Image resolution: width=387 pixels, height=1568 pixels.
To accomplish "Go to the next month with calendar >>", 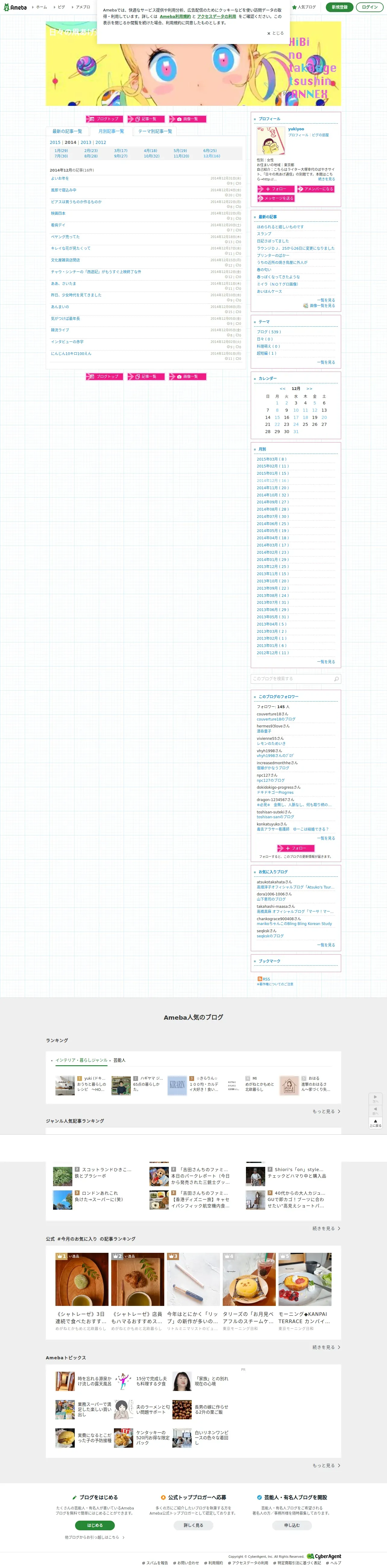I will coord(309,388).
